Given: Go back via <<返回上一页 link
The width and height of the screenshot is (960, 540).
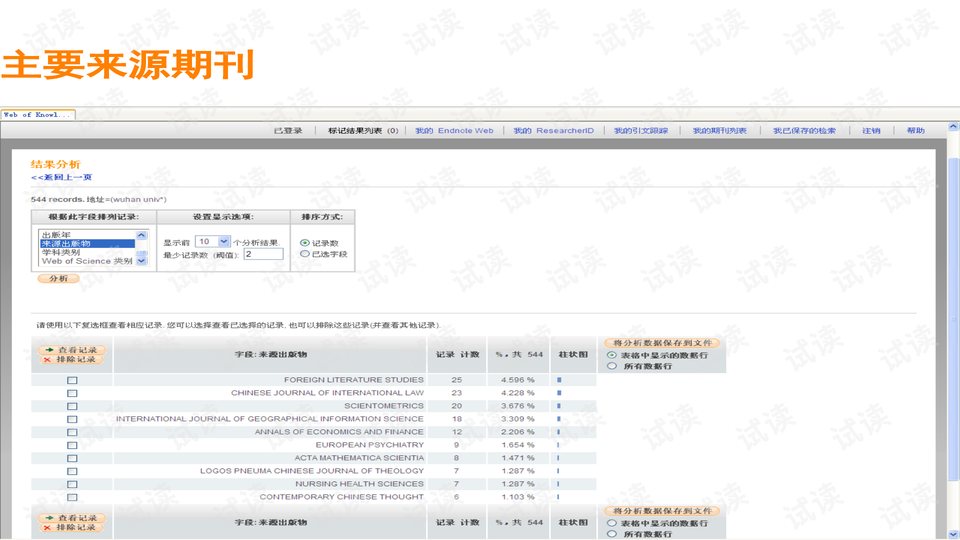Looking at the screenshot, I should 61,177.
